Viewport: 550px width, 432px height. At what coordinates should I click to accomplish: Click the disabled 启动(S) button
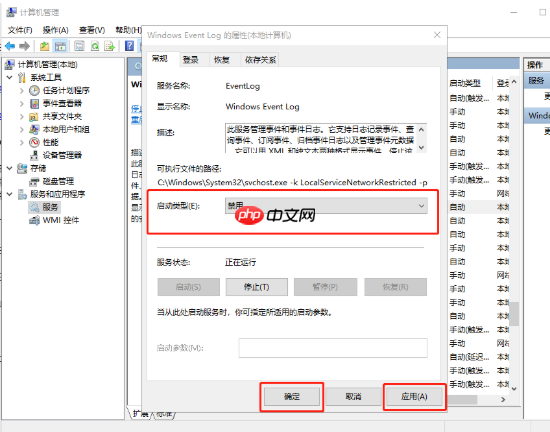click(x=188, y=287)
